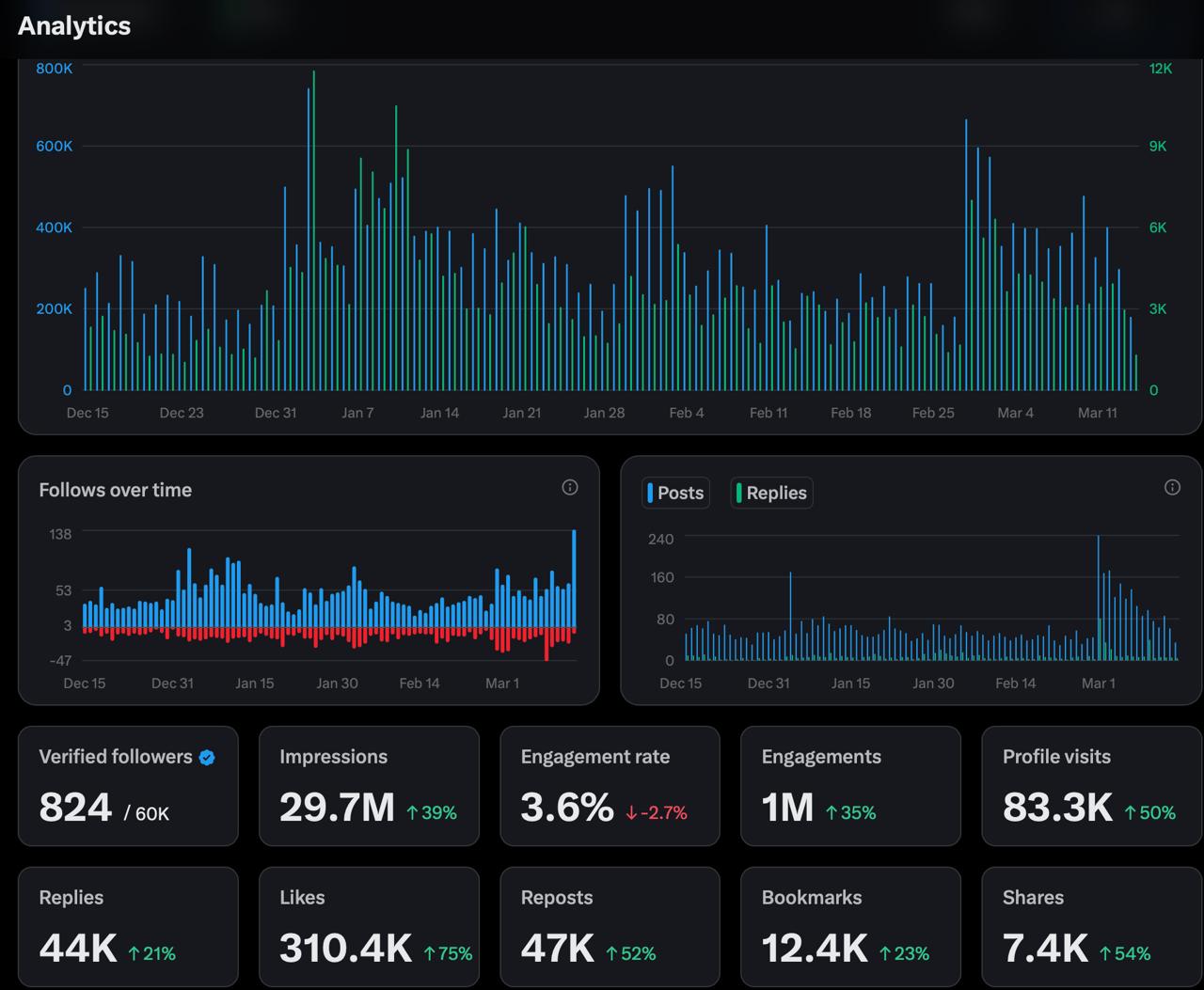
Task: Toggle the Replies series in the legend
Action: pyautogui.click(x=771, y=493)
